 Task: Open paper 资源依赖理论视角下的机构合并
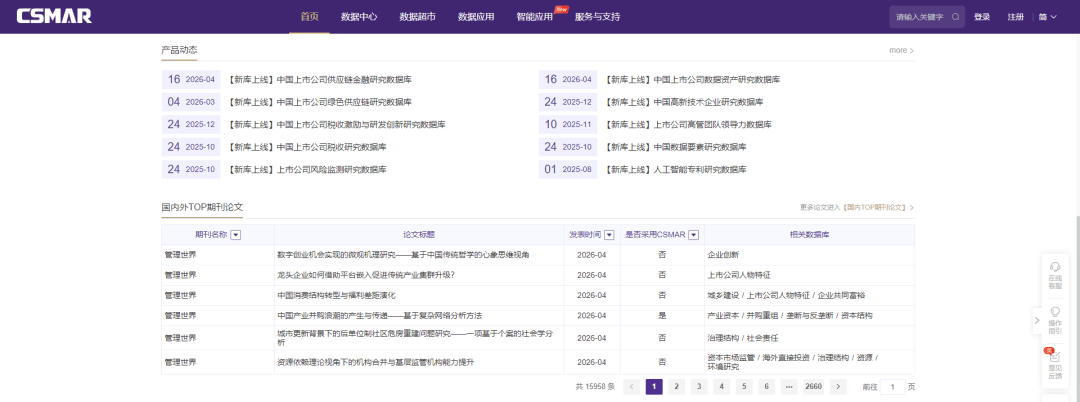375,362
